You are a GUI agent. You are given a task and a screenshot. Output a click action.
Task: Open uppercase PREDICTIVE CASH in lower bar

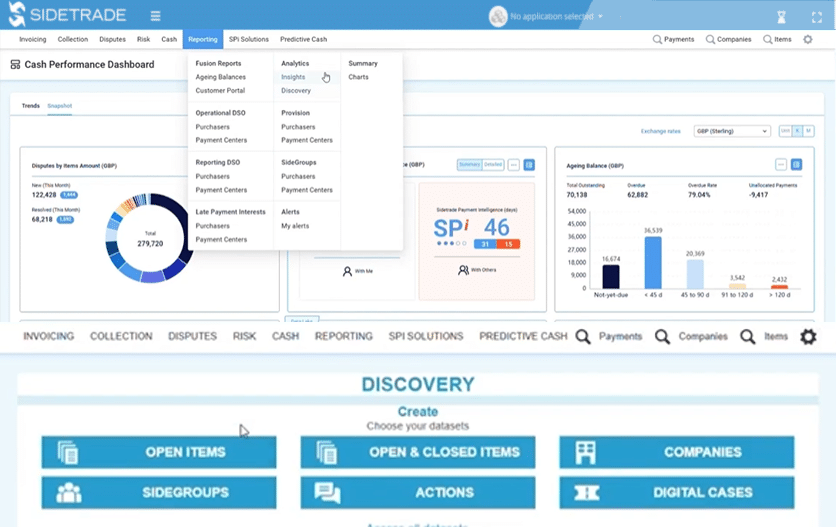pyautogui.click(x=523, y=337)
